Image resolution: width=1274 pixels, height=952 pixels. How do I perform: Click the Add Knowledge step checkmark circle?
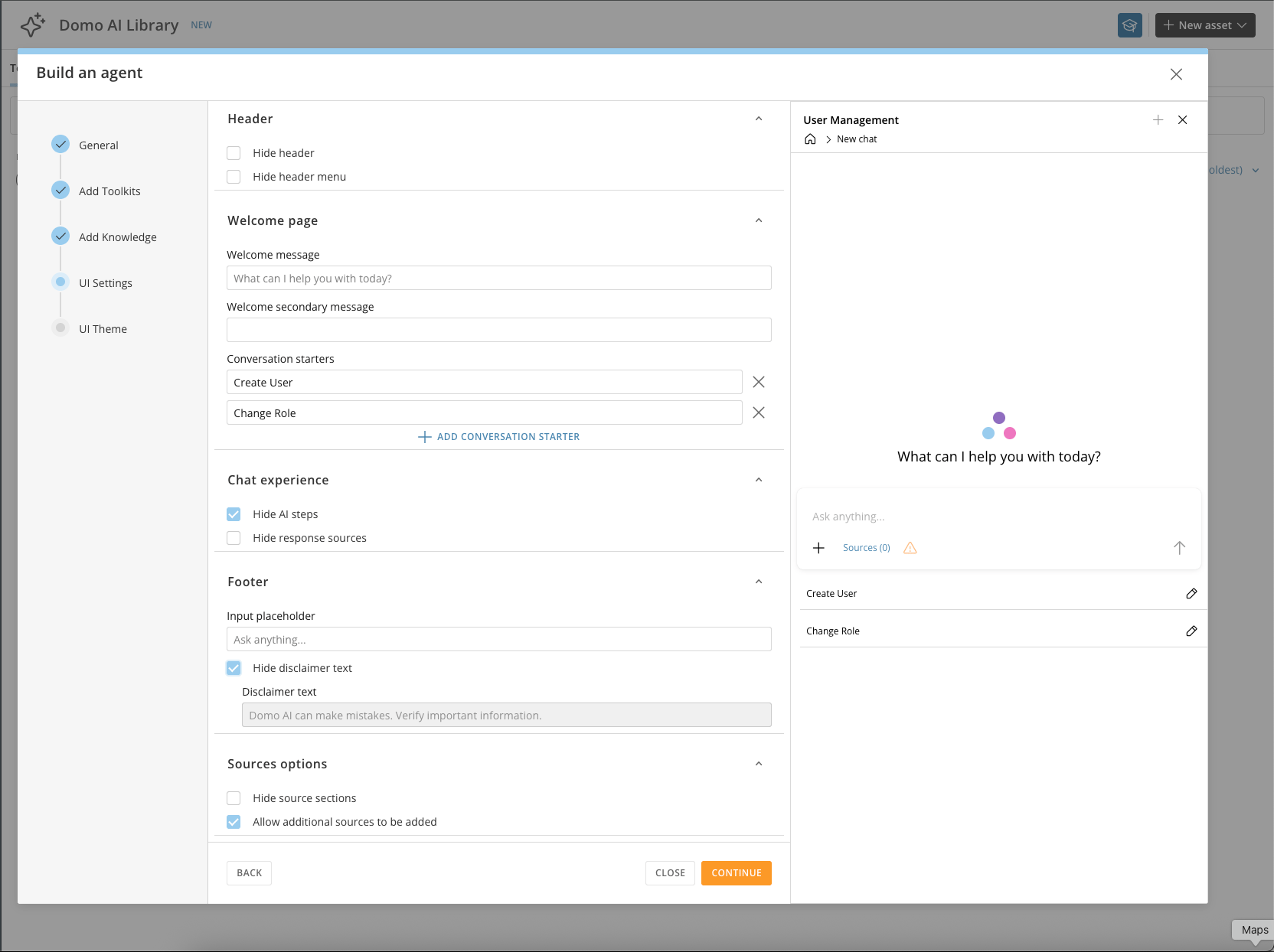pyautogui.click(x=60, y=236)
